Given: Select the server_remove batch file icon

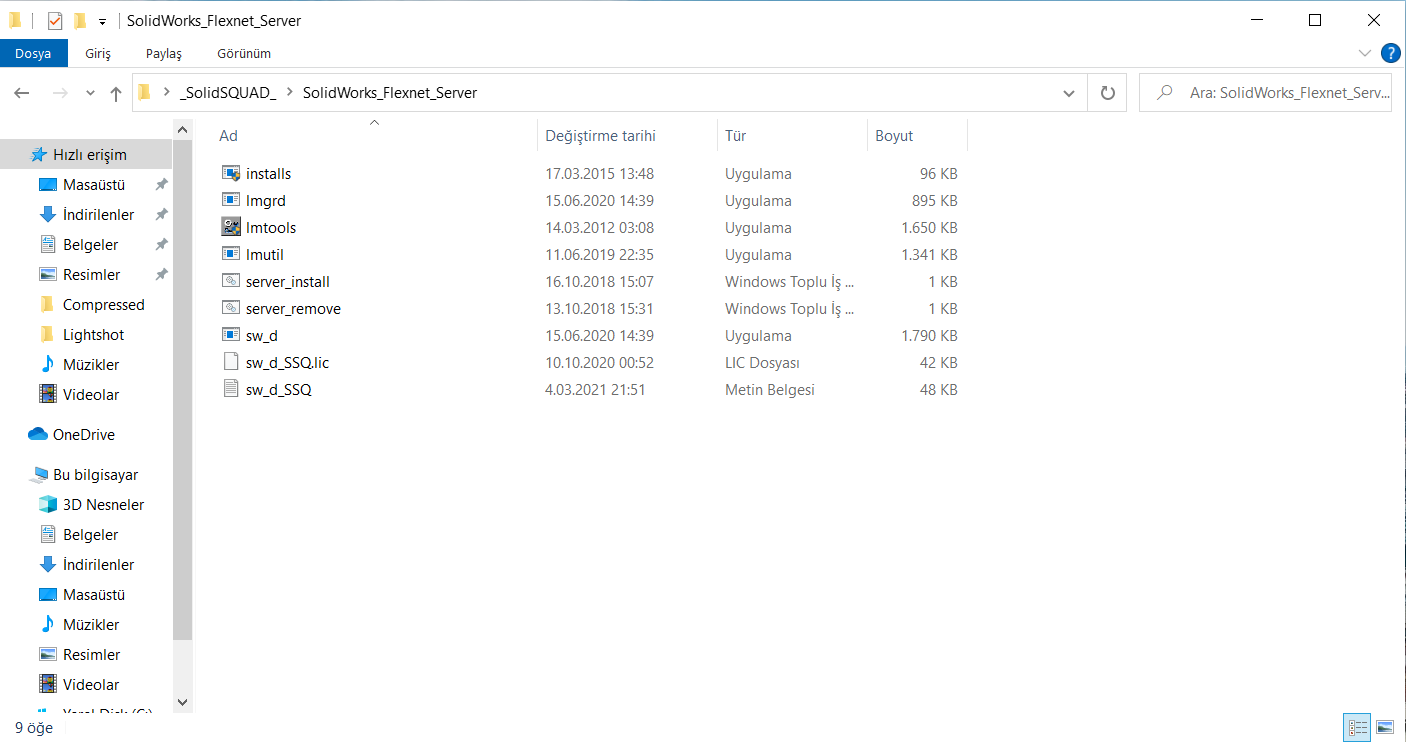Looking at the screenshot, I should pos(231,309).
